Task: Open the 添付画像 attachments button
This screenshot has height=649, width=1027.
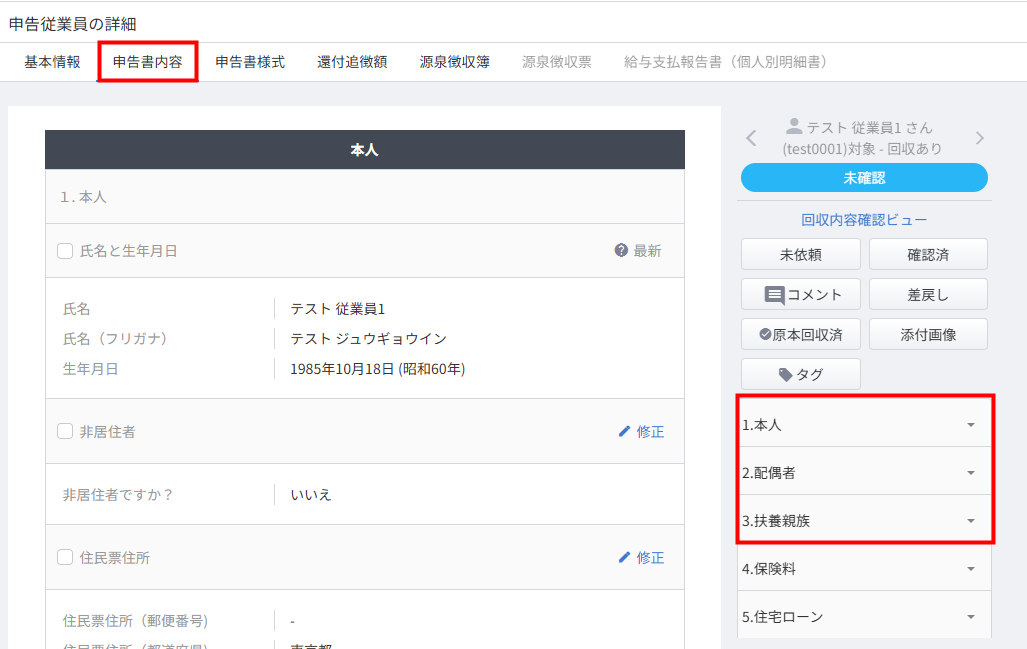Action: click(928, 335)
